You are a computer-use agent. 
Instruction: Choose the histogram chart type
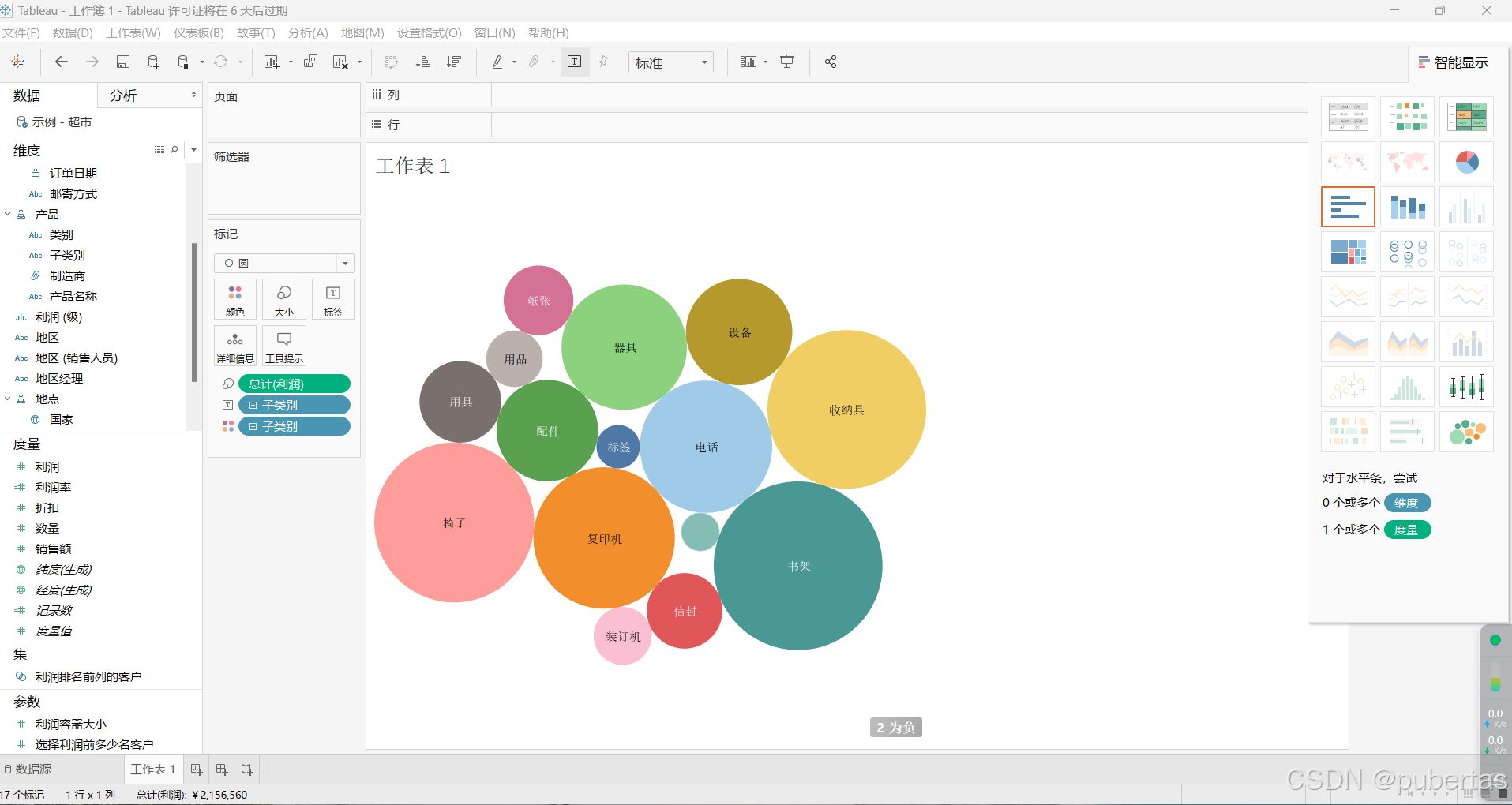1407,387
